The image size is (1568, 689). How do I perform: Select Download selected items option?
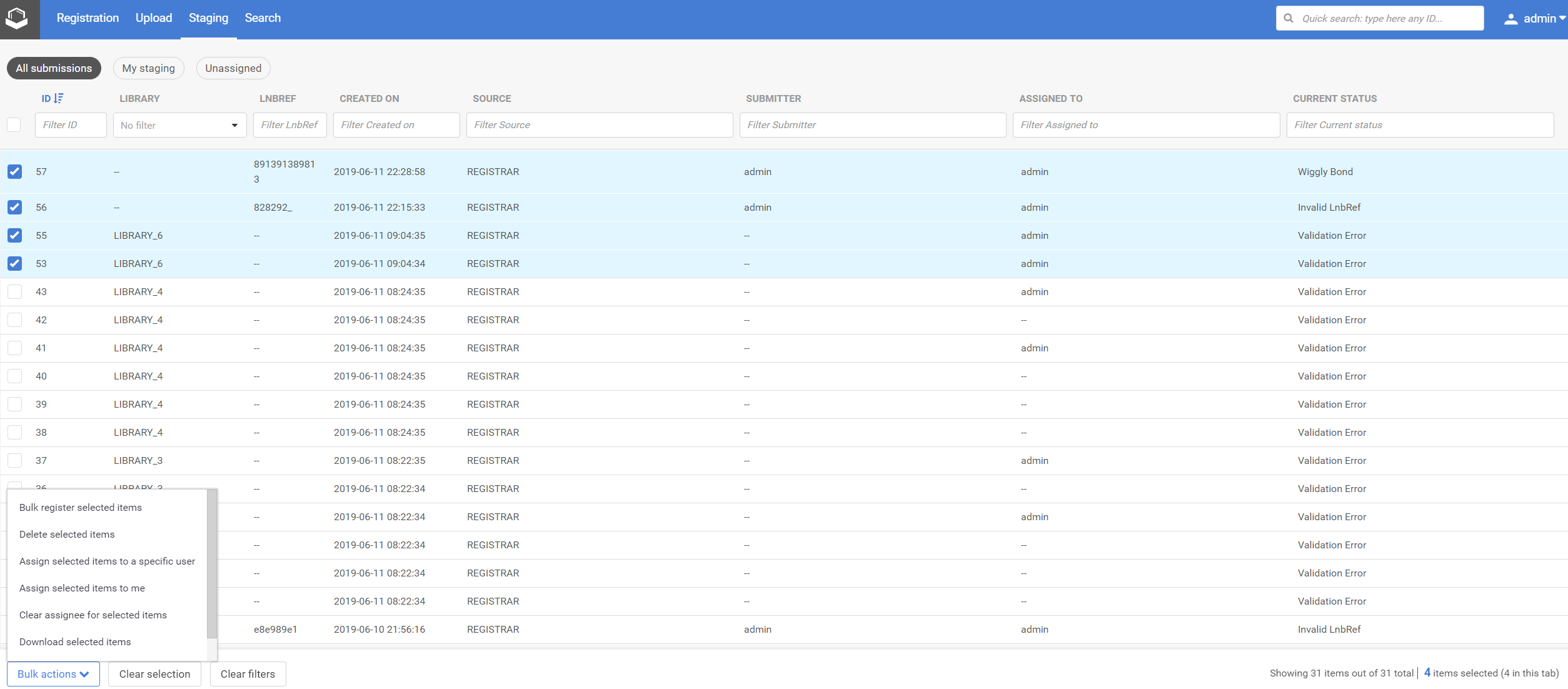[x=75, y=641]
